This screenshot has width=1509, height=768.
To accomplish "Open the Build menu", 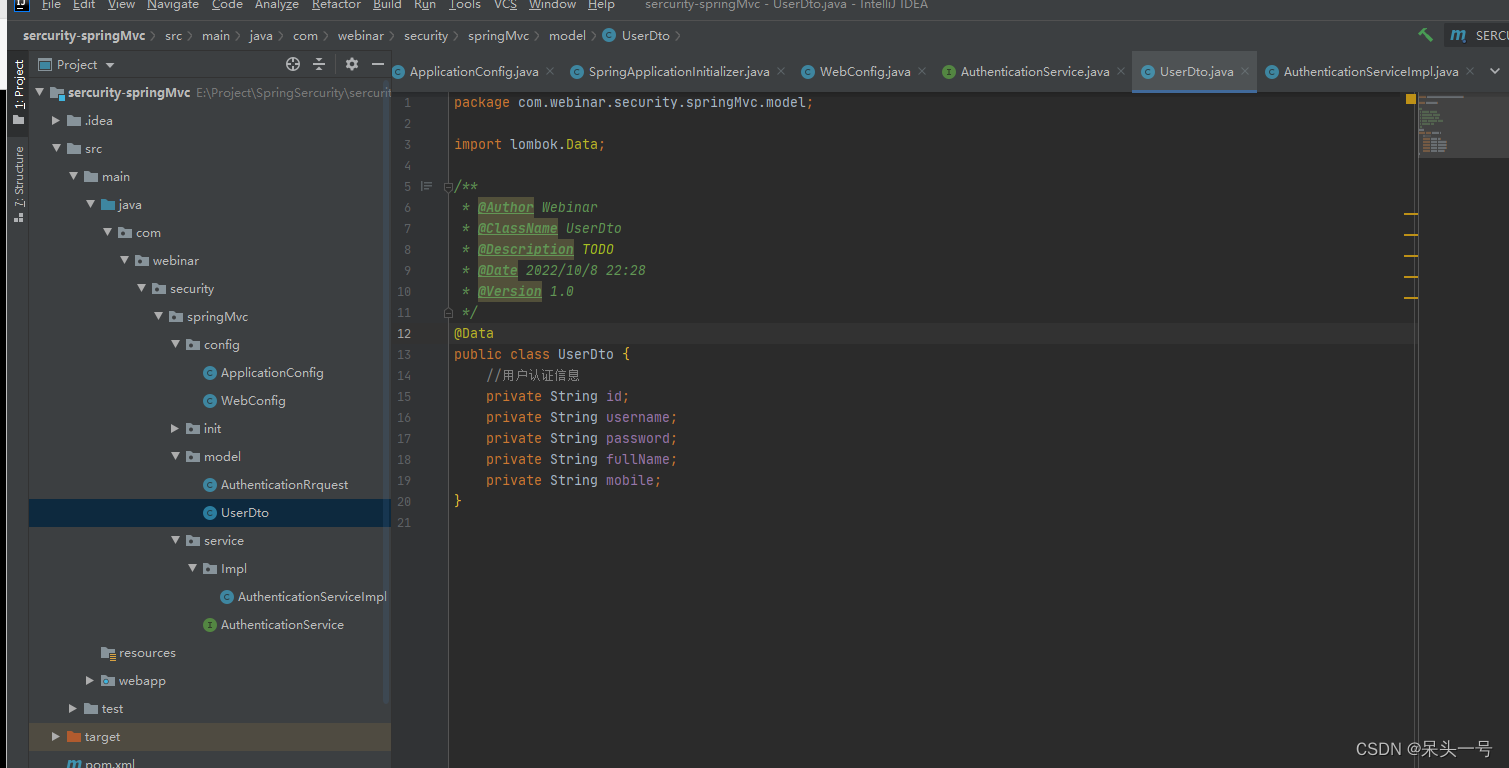I will [x=387, y=5].
